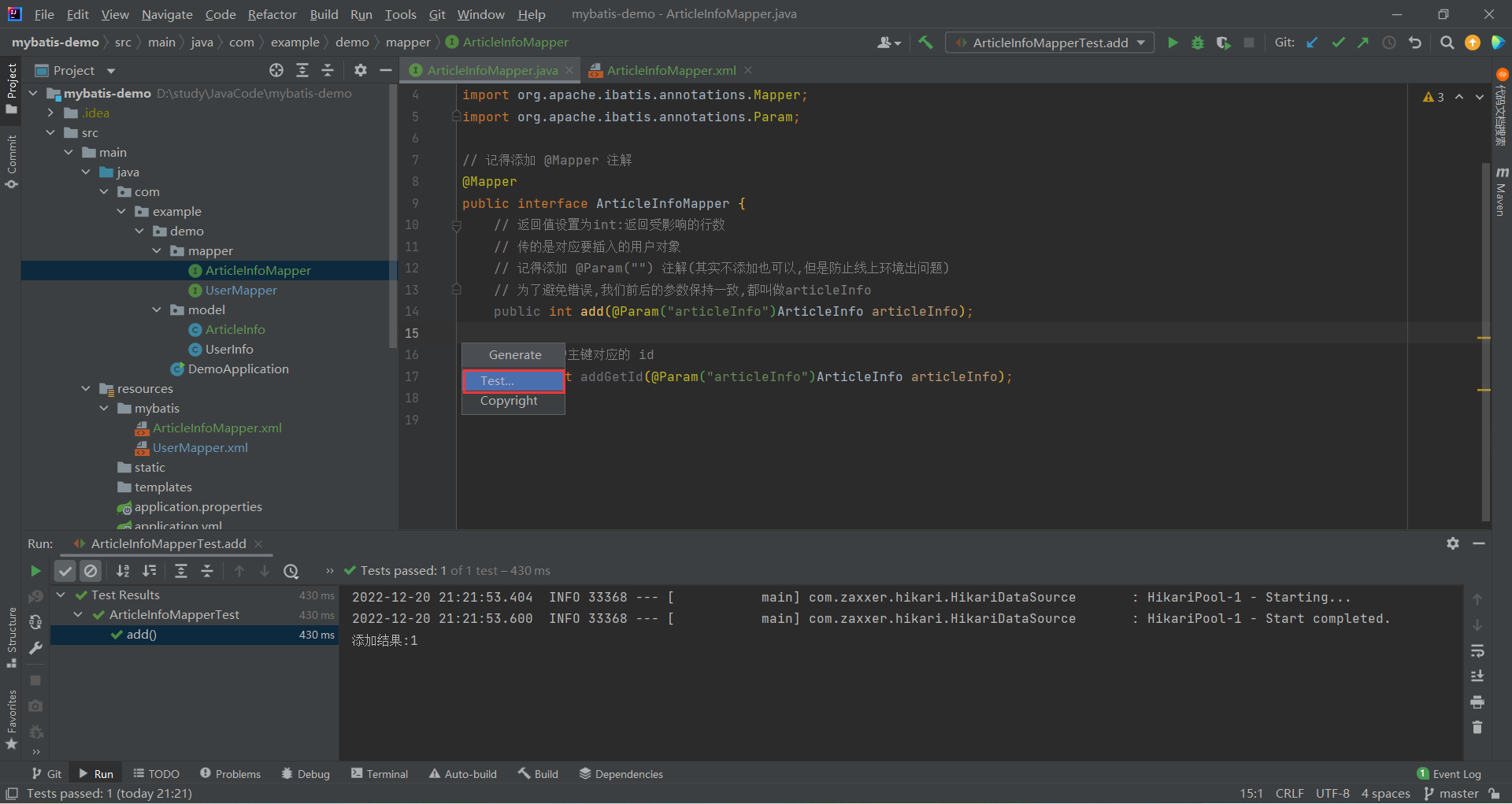1512x804 pixels.
Task: Open the Dependencies tool window
Action: pos(621,774)
